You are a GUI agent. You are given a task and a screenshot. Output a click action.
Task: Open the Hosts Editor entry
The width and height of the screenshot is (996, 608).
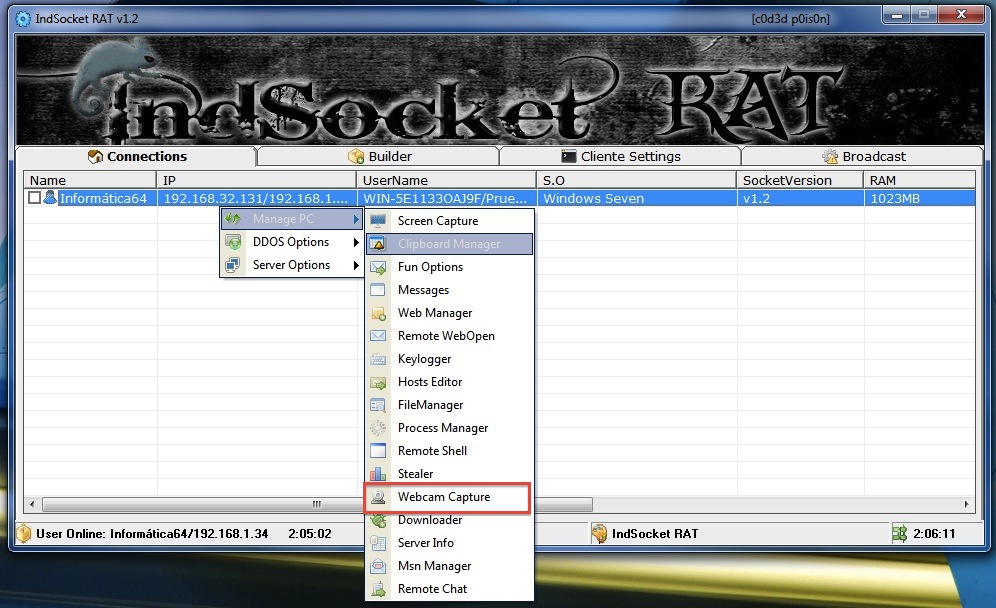click(450, 382)
